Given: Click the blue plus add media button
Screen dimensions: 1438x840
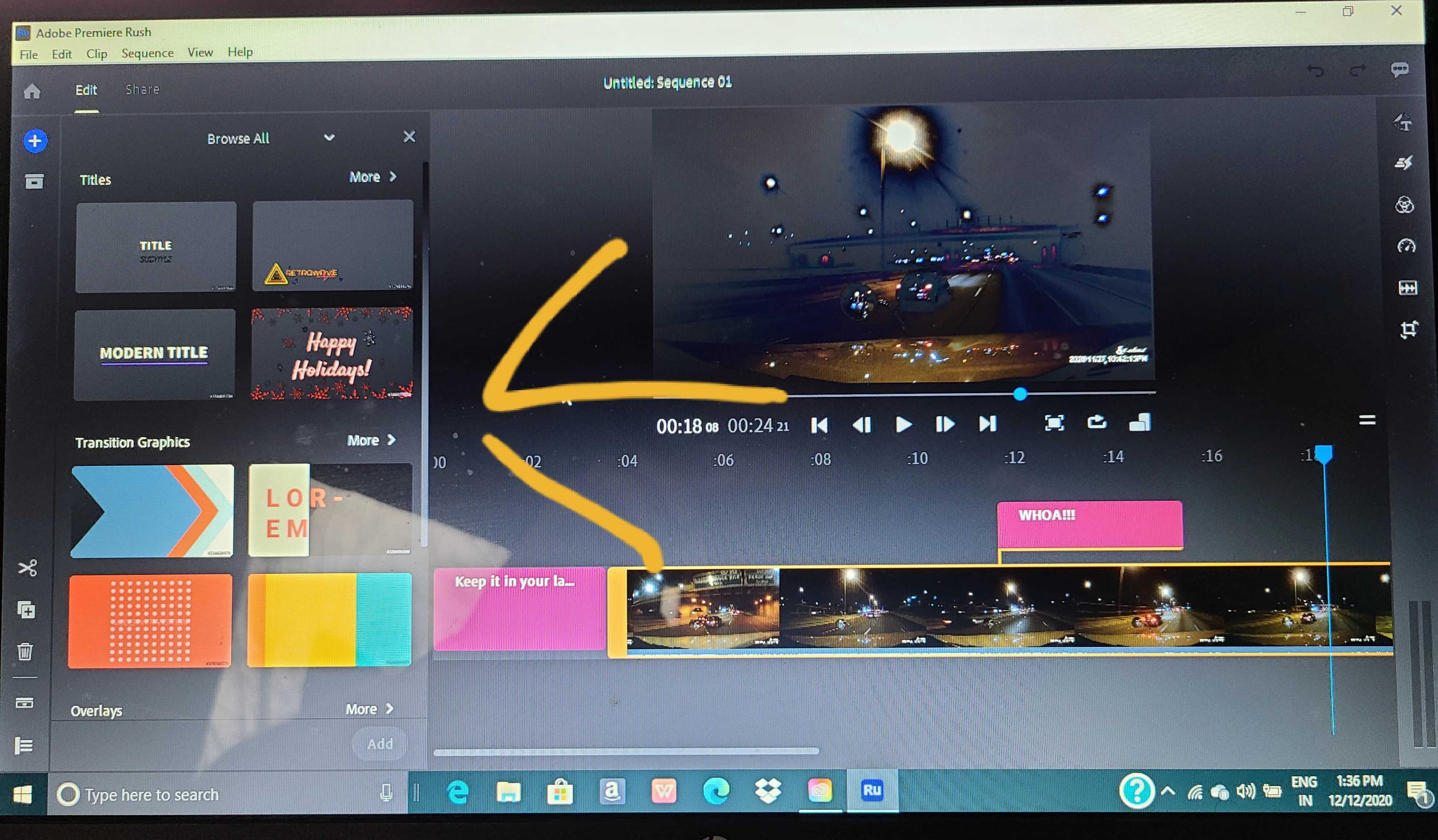Looking at the screenshot, I should click(x=35, y=140).
